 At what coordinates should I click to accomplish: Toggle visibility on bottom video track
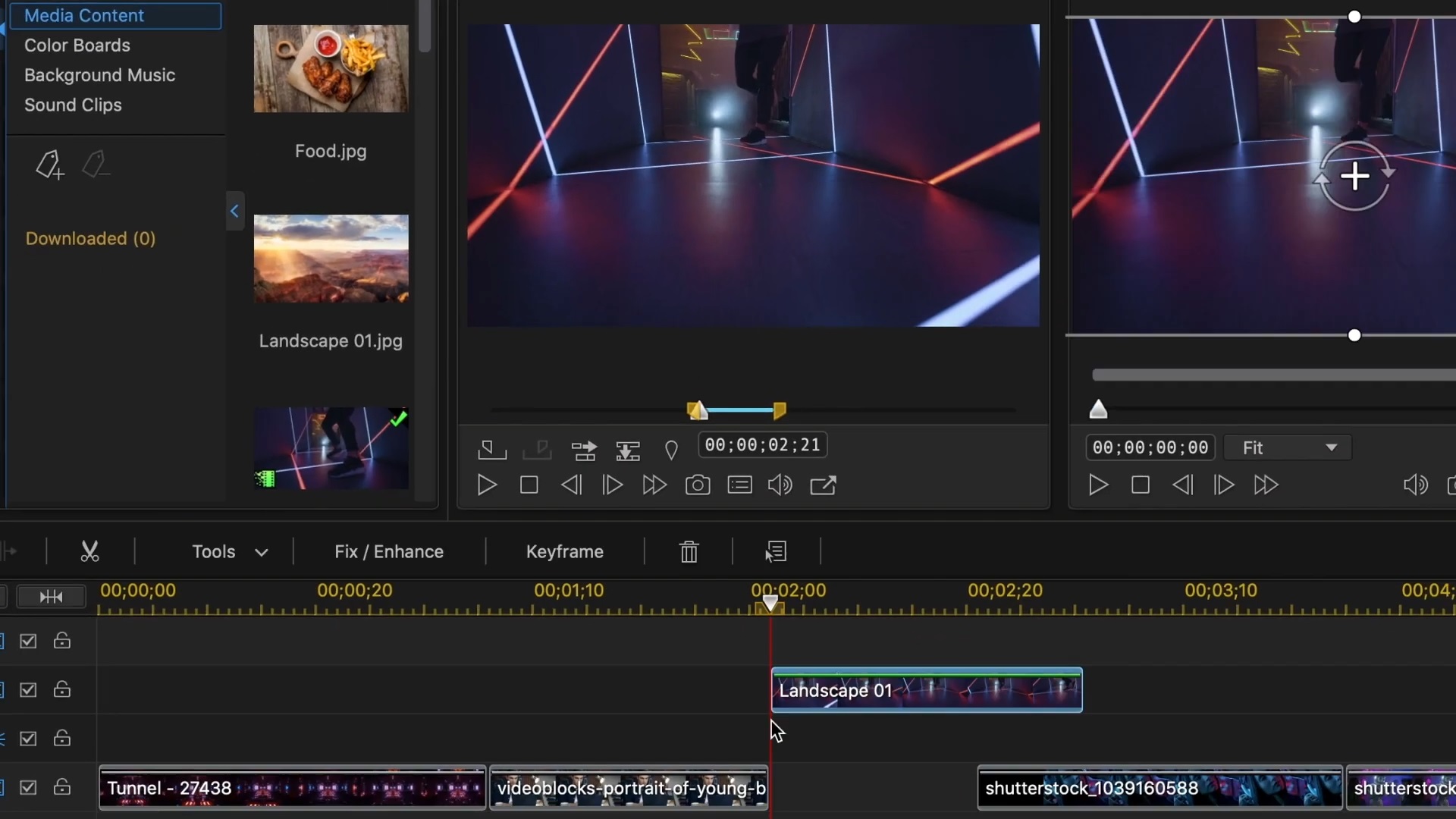28,787
